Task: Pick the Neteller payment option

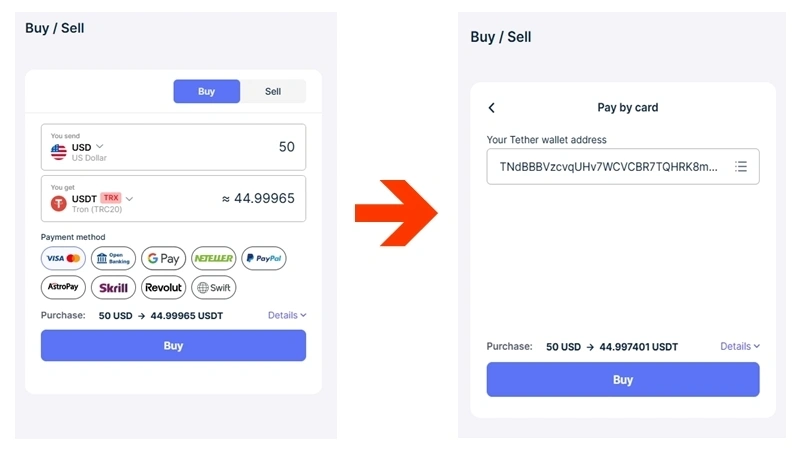Action: [x=214, y=258]
